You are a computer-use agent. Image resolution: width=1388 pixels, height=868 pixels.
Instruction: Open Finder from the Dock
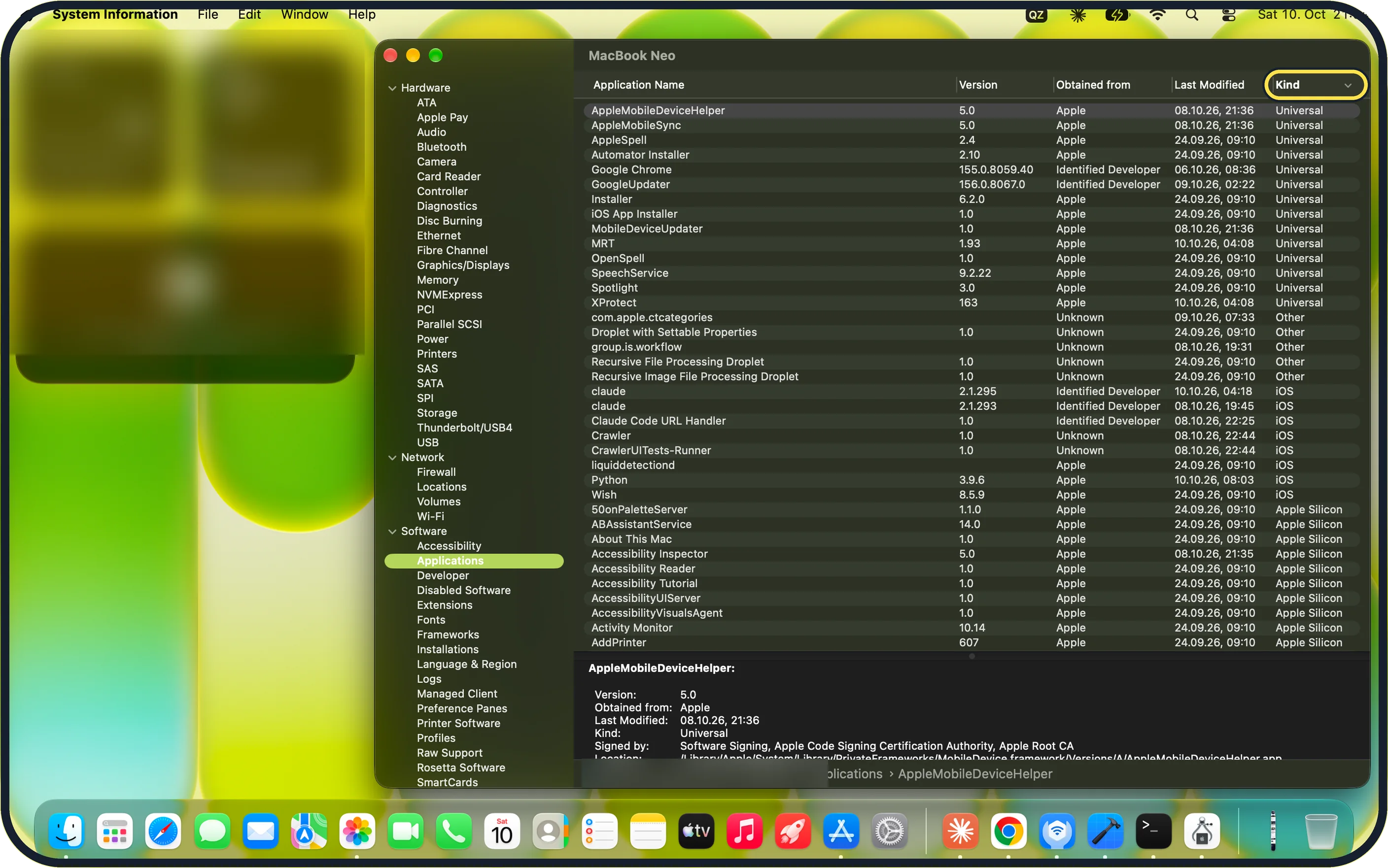(67, 831)
